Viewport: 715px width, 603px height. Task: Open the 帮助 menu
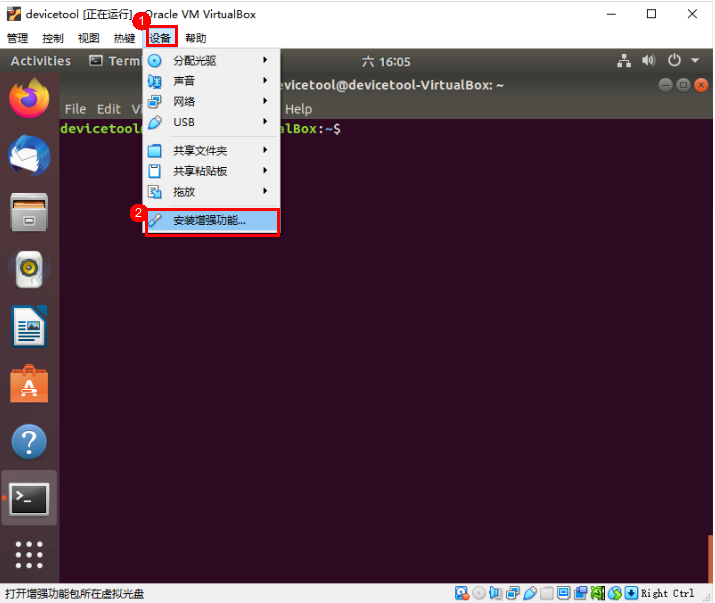tap(196, 38)
